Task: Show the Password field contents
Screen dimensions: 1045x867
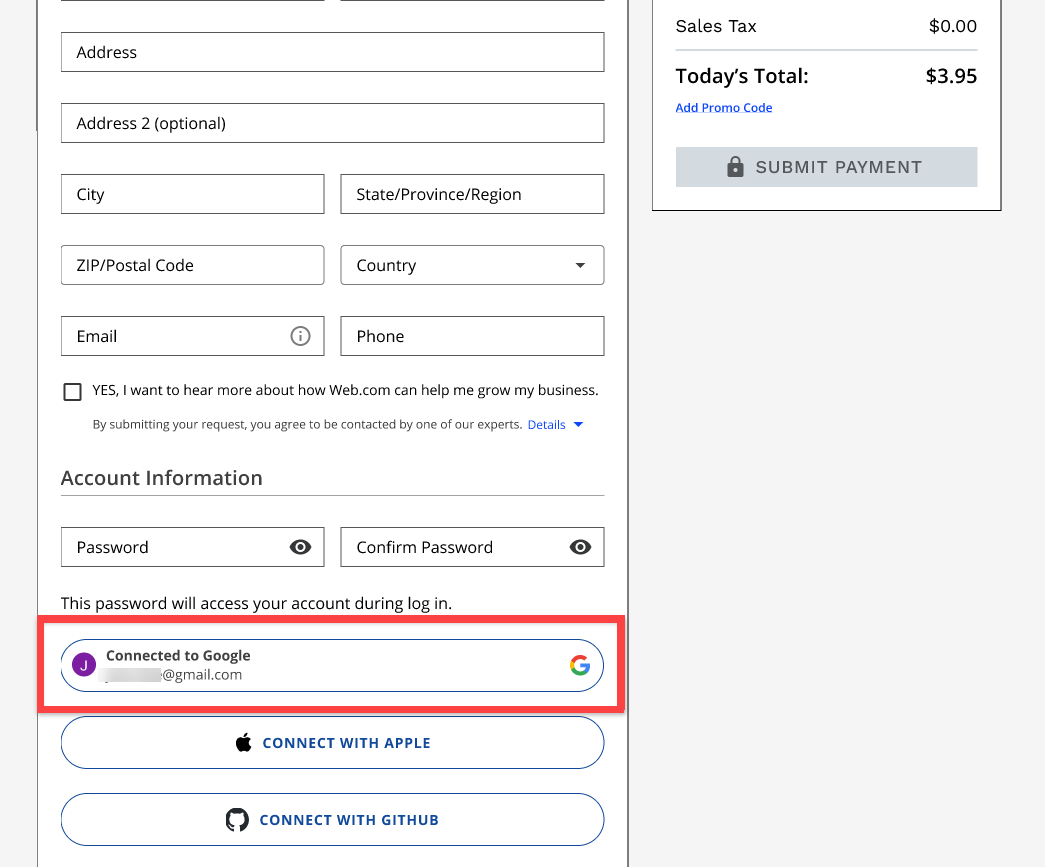Action: [300, 547]
